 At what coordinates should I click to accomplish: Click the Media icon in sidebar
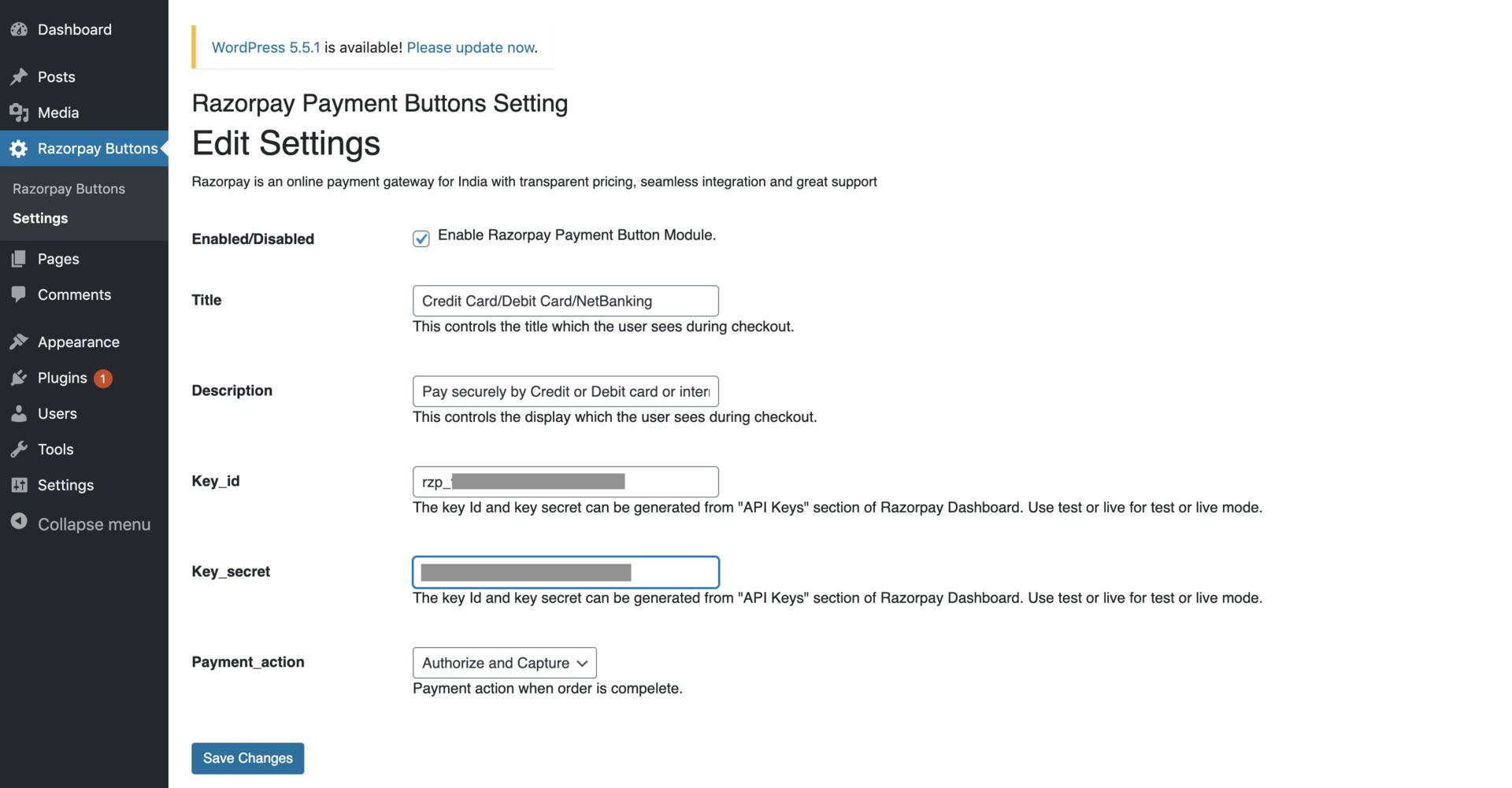click(19, 113)
